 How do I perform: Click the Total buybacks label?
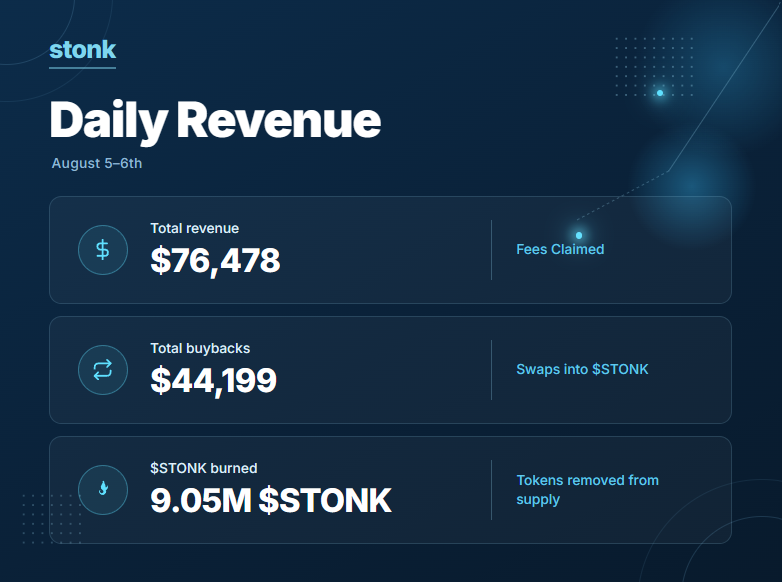coord(200,348)
